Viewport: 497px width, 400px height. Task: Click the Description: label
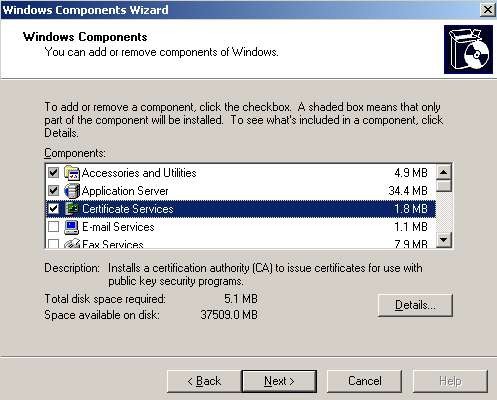[x=72, y=268]
